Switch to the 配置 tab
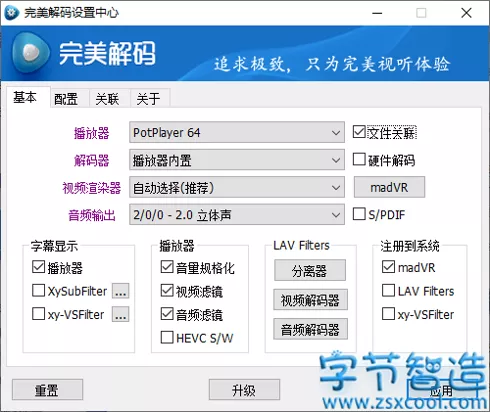This screenshot has height=412, width=490. pyautogui.click(x=66, y=99)
